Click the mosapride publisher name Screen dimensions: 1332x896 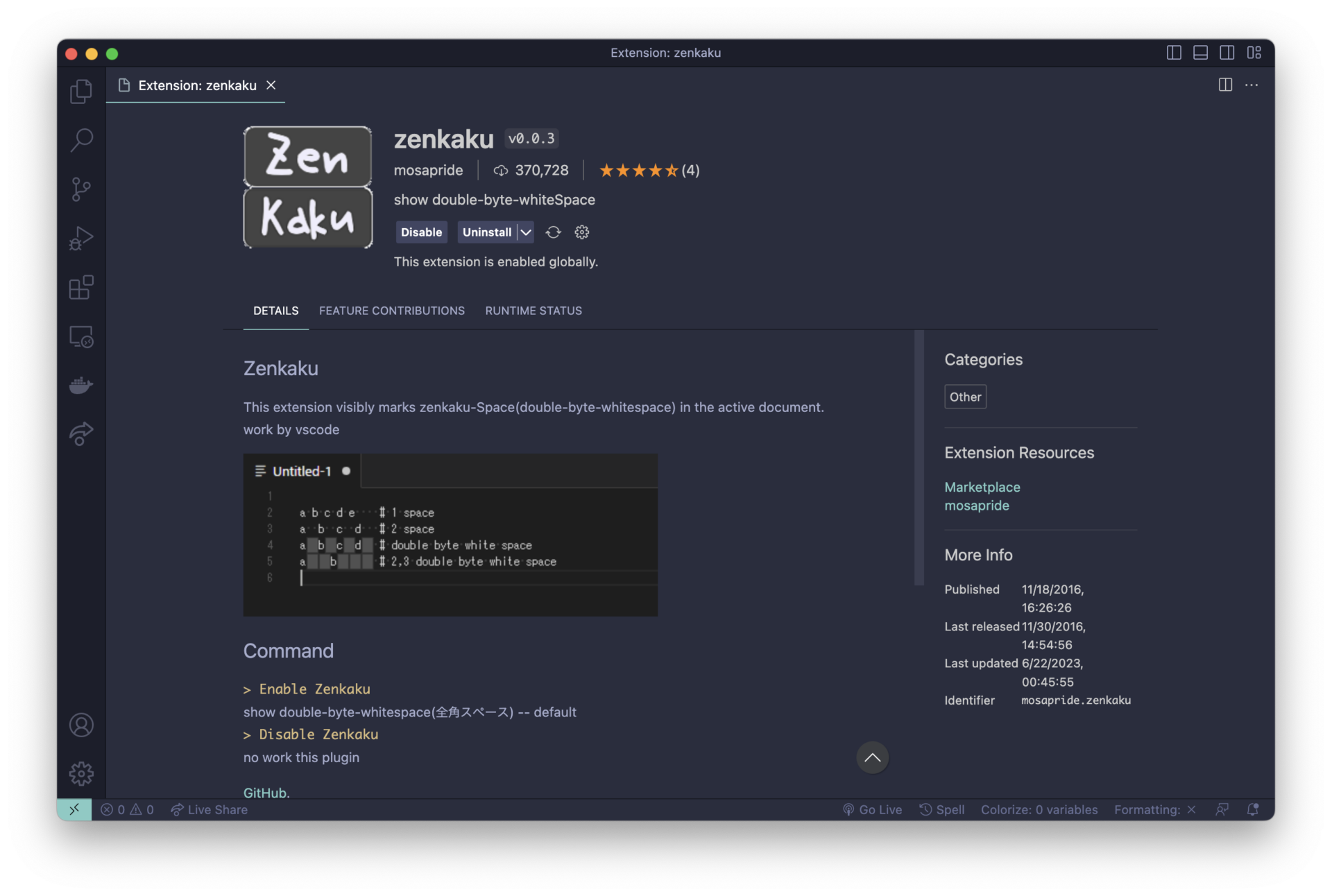tap(428, 170)
